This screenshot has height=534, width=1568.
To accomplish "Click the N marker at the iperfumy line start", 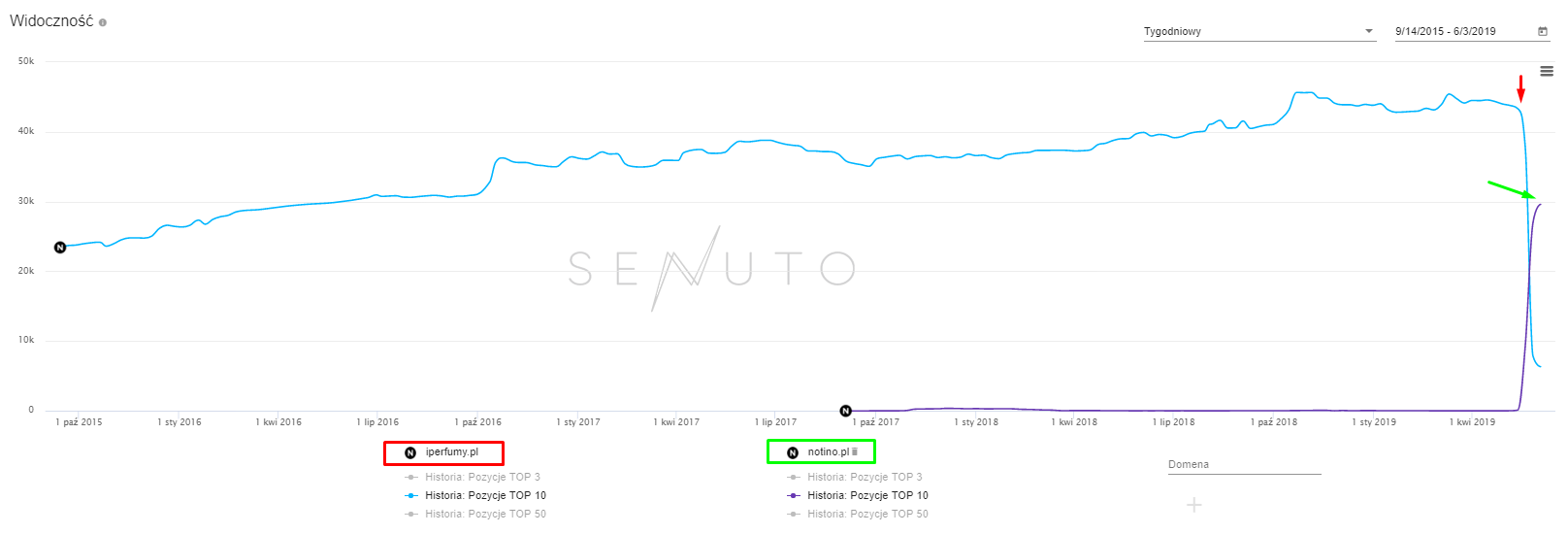I will (60, 248).
